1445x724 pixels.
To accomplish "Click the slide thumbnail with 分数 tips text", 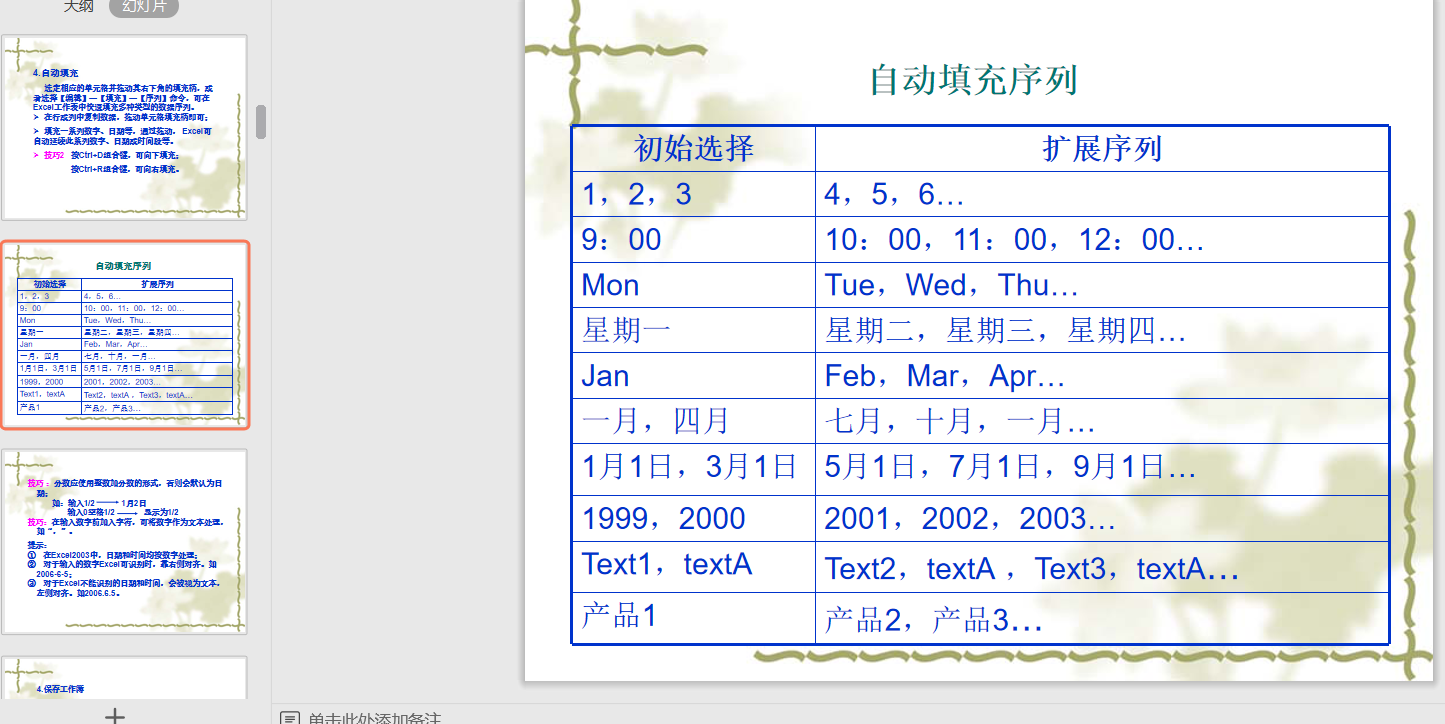I will click(x=124, y=541).
